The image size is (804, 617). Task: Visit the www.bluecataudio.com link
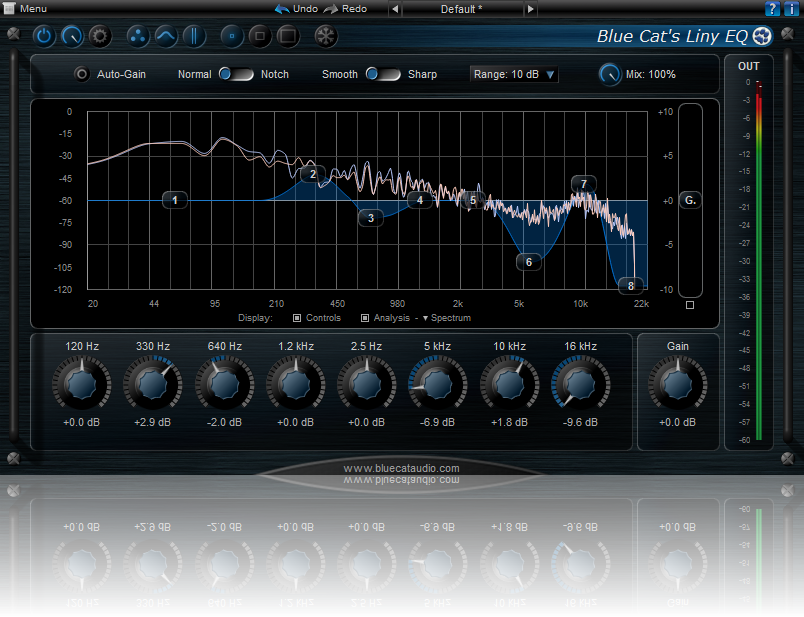(401, 468)
